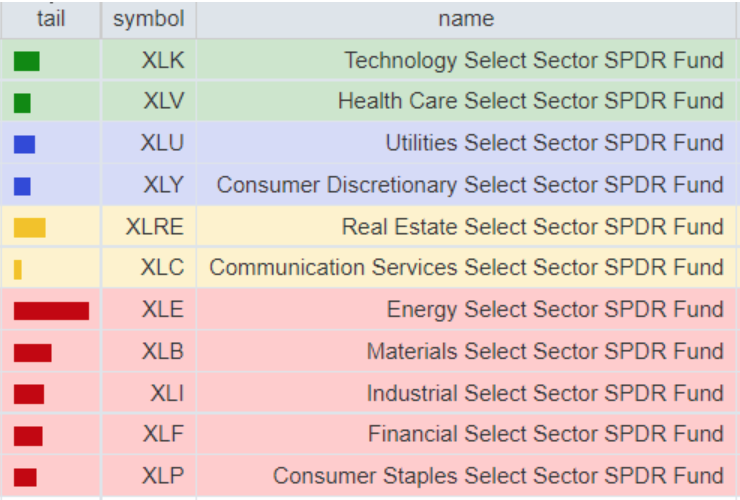Screen dimensions: 740x500
Task: Click the green tail bar for XLK
Action: point(27,61)
